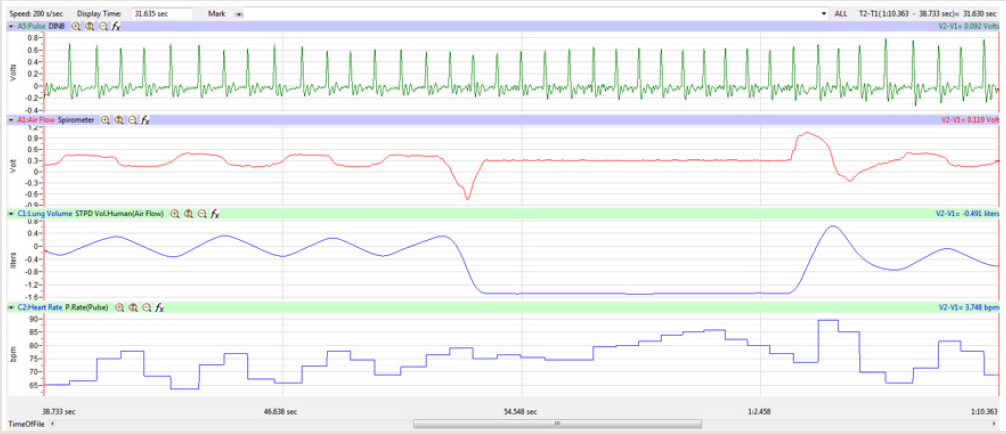Click AutoScale icon on Pulse channel
This screenshot has width=1006, height=434.
point(90,26)
